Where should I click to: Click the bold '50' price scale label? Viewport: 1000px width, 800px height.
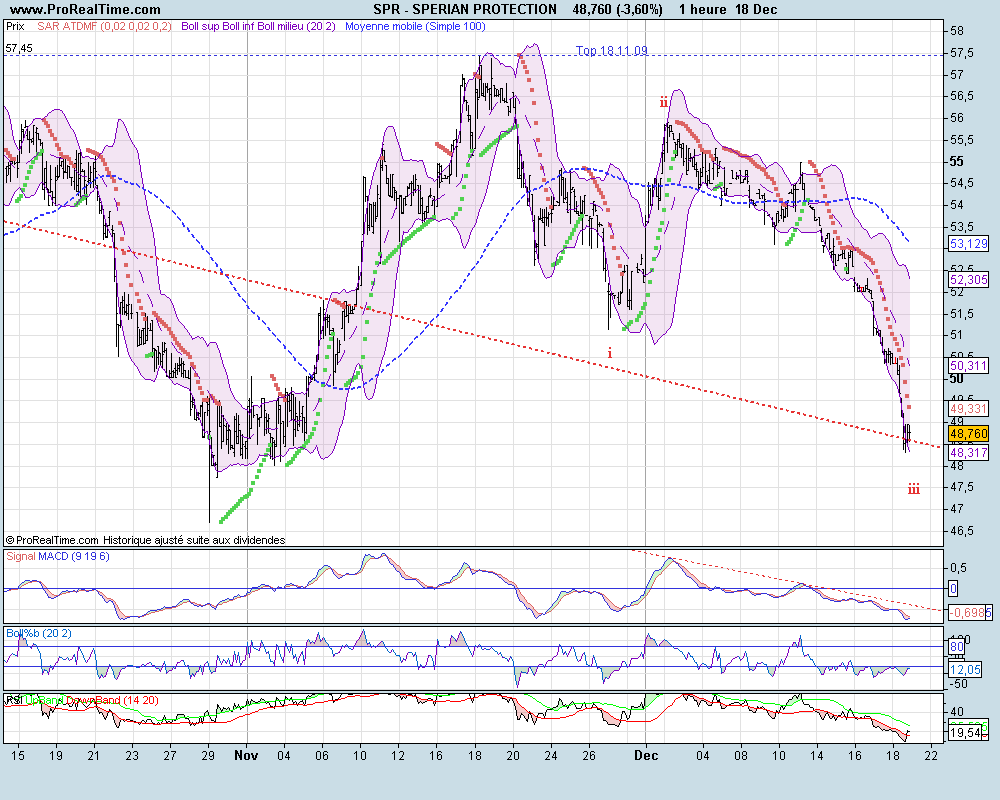click(x=957, y=379)
